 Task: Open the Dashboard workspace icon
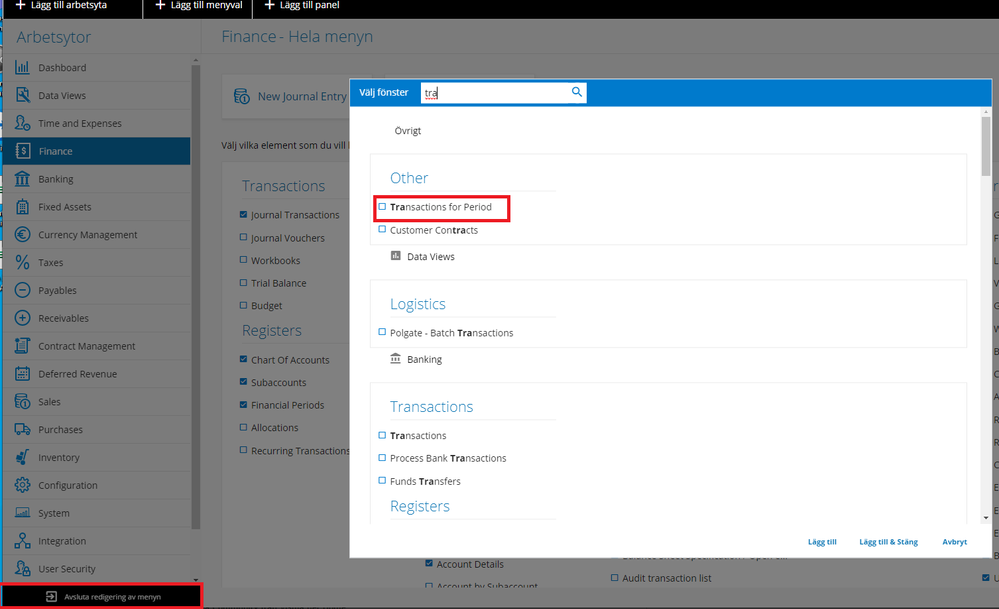click(x=22, y=68)
